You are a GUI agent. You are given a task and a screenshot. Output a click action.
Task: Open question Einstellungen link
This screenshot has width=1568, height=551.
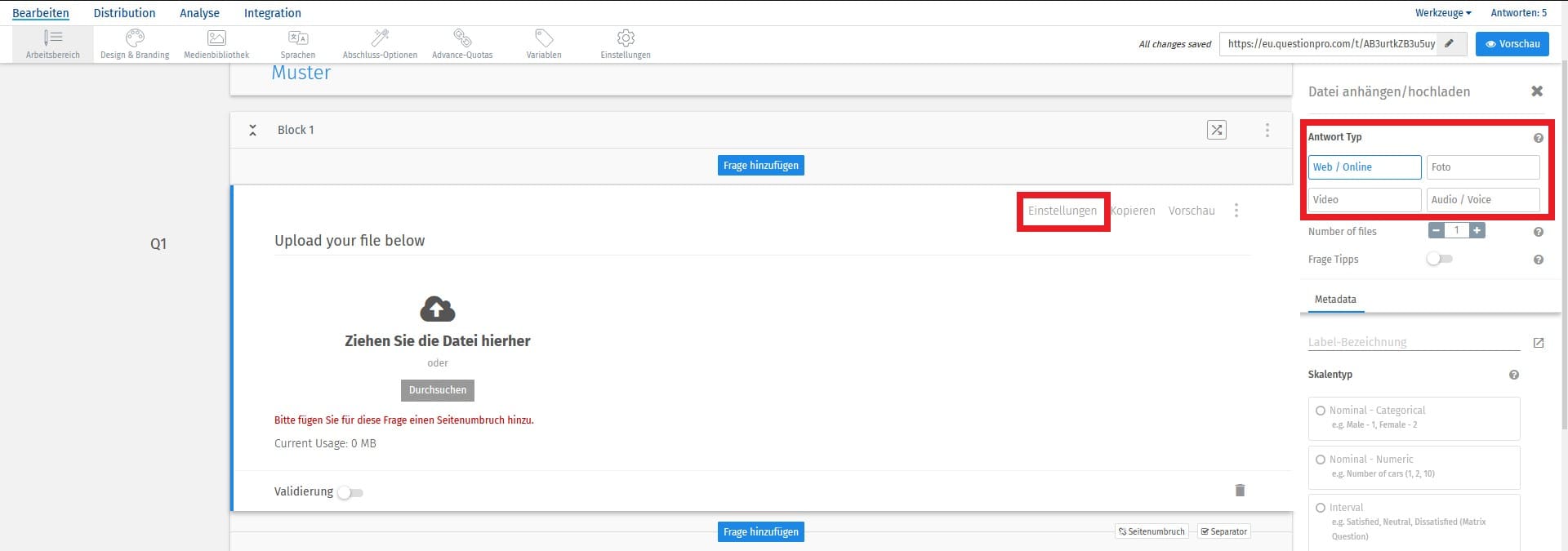[1062, 211]
